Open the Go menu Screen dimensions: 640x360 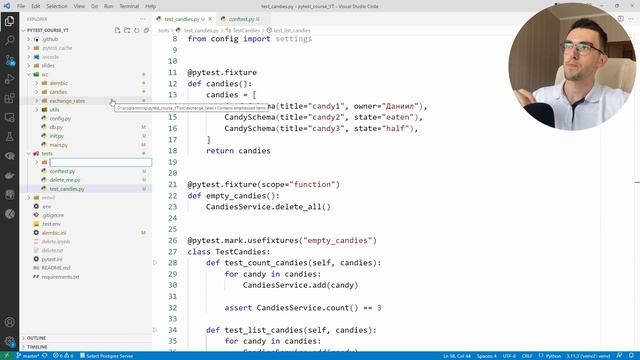(x=94, y=6)
